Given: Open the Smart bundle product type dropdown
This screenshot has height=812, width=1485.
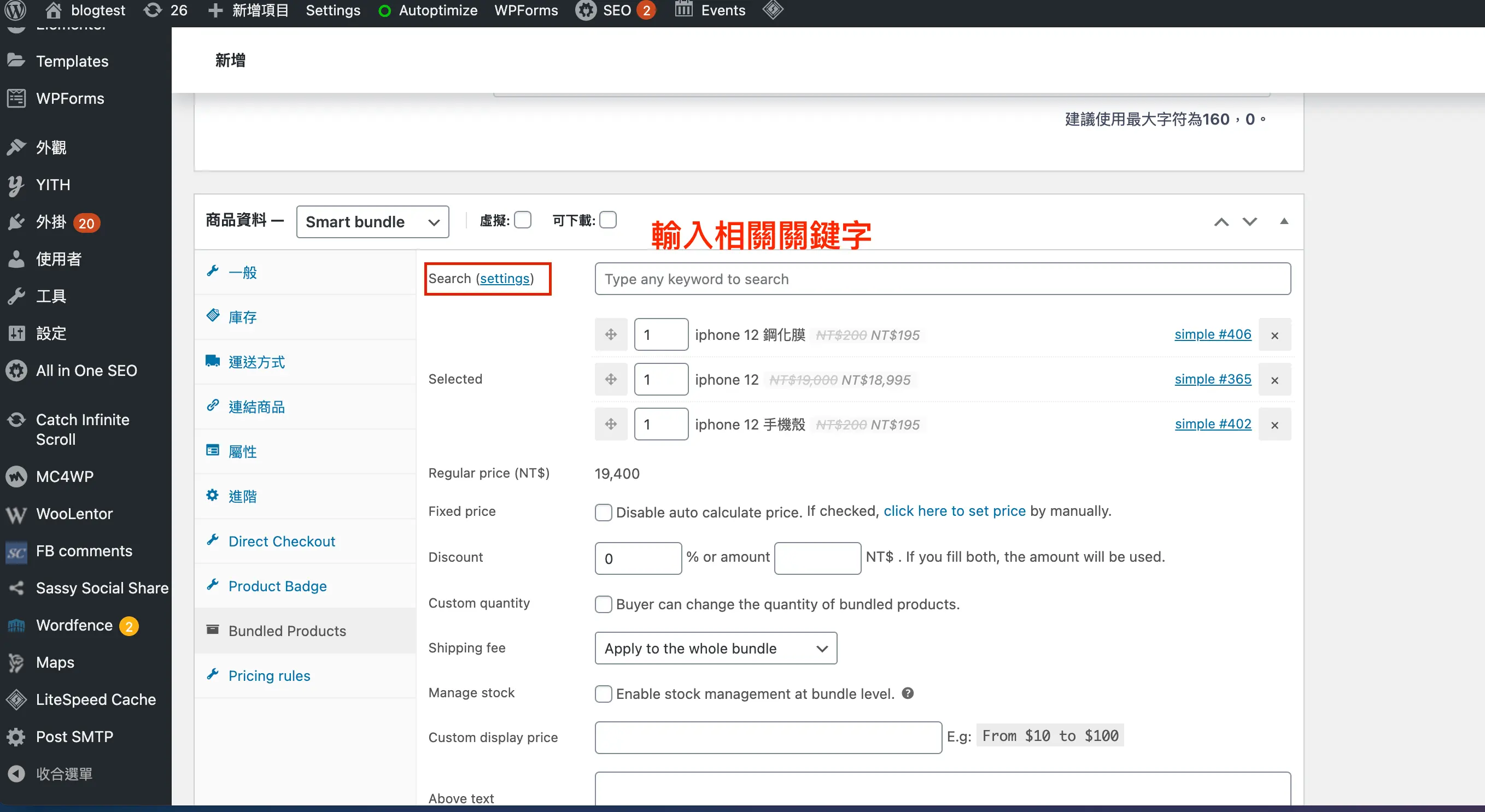Looking at the screenshot, I should pyautogui.click(x=373, y=222).
